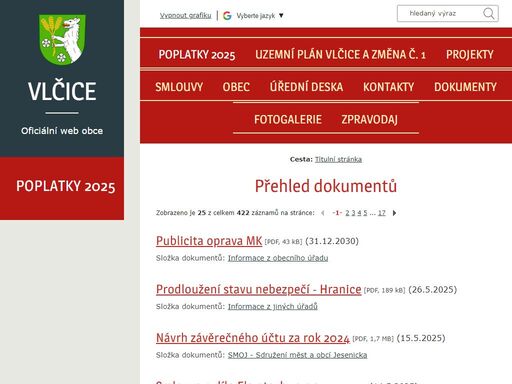Click the Google G translate icon
Image resolution: width=512 pixels, height=384 pixels.
[227, 15]
